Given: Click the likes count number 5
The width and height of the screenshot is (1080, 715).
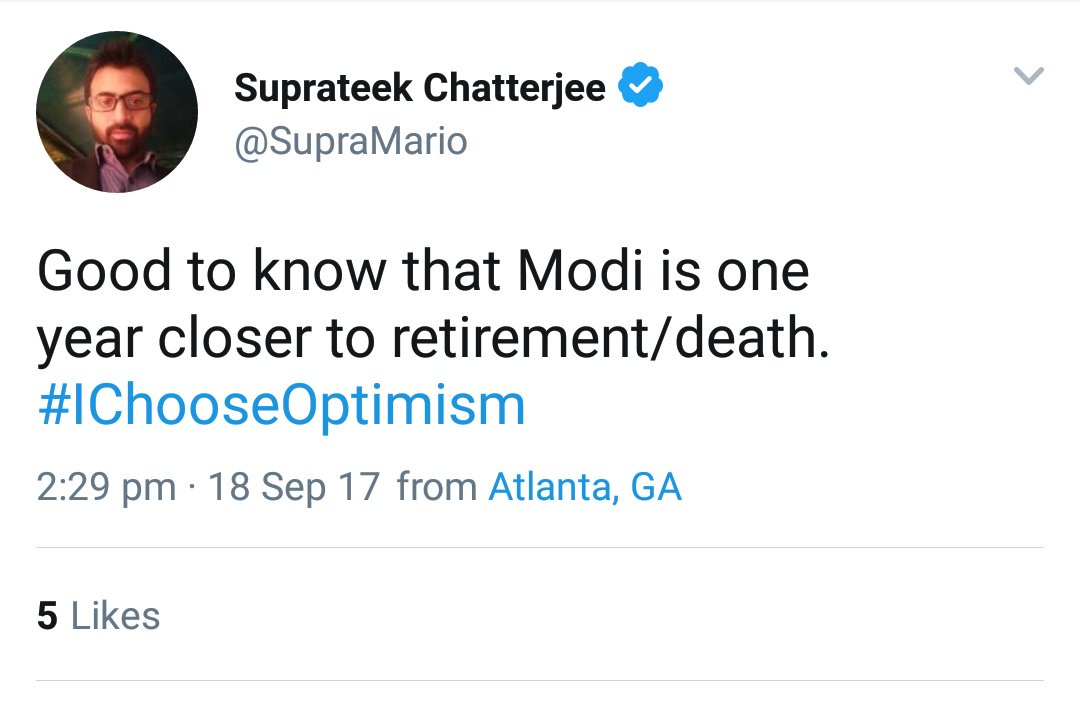Looking at the screenshot, I should click(x=47, y=616).
